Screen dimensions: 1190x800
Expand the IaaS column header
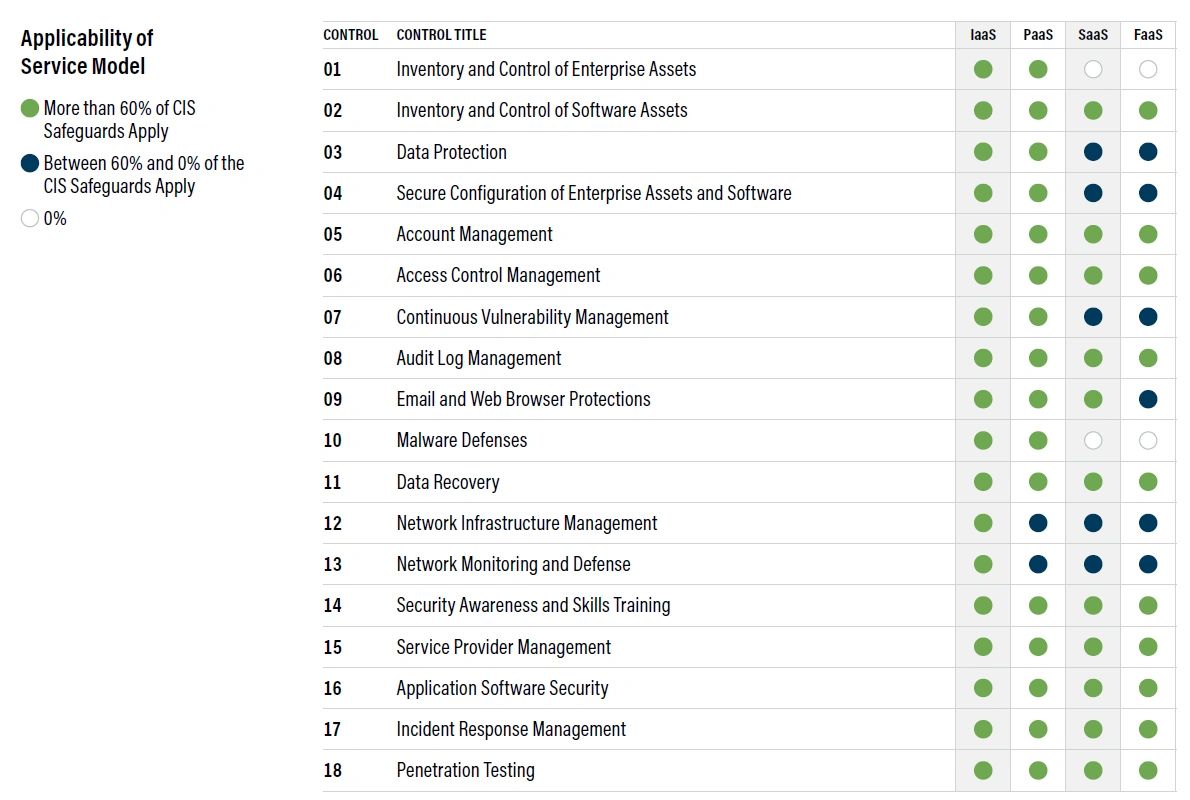(x=982, y=34)
